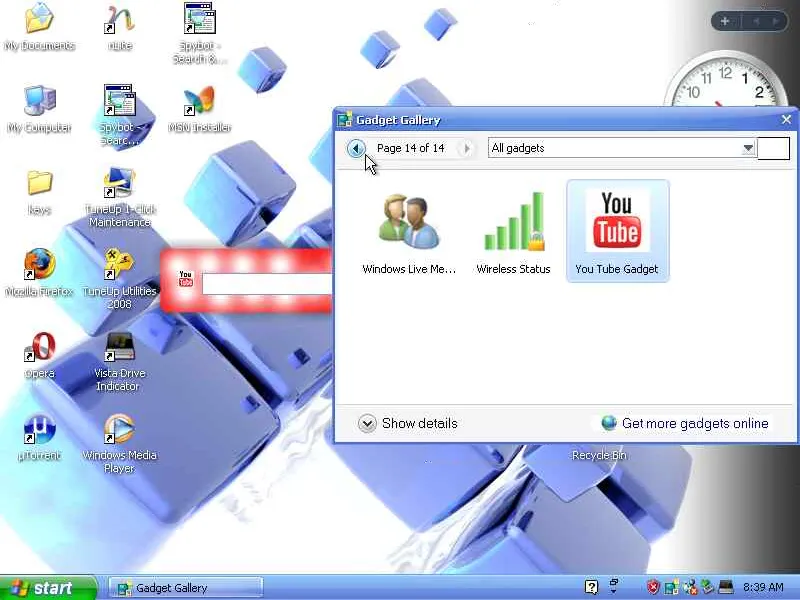Select the µTorrent desktop shortcut

point(39,437)
